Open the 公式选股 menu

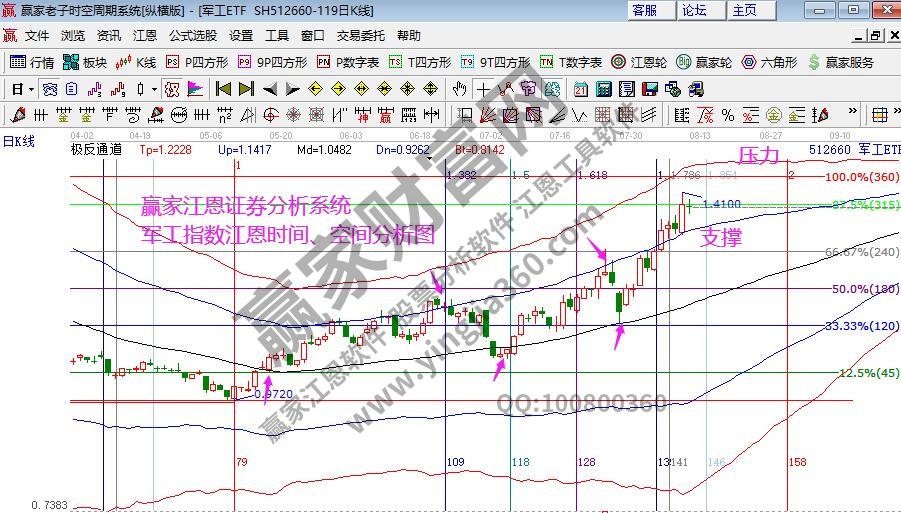193,35
